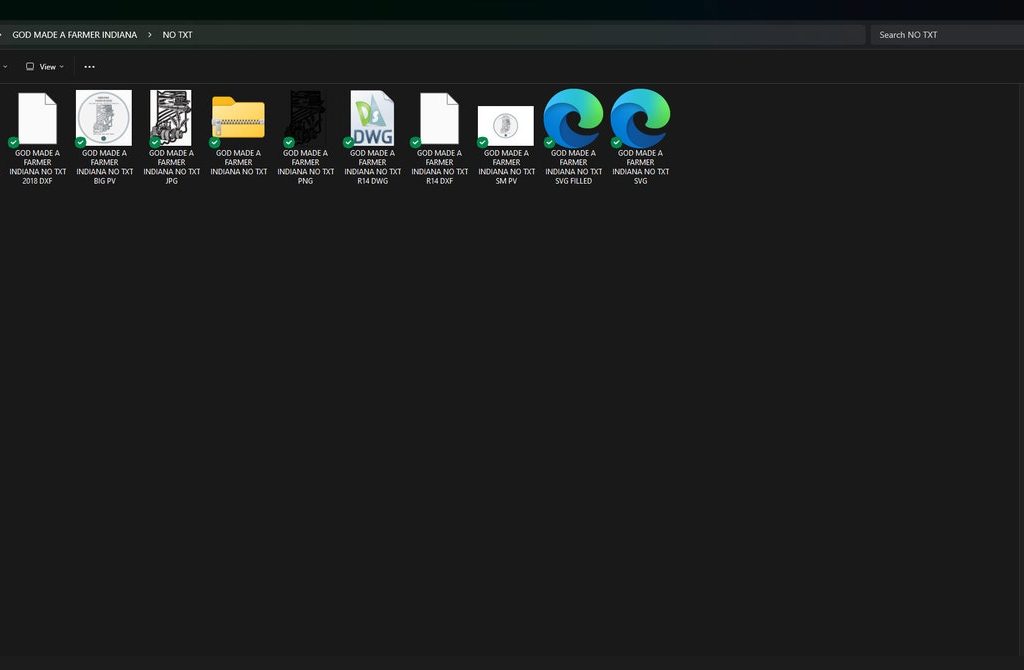Expand the chevron before NO TXT breadcrumb
The width and height of the screenshot is (1024, 670).
tap(150, 35)
